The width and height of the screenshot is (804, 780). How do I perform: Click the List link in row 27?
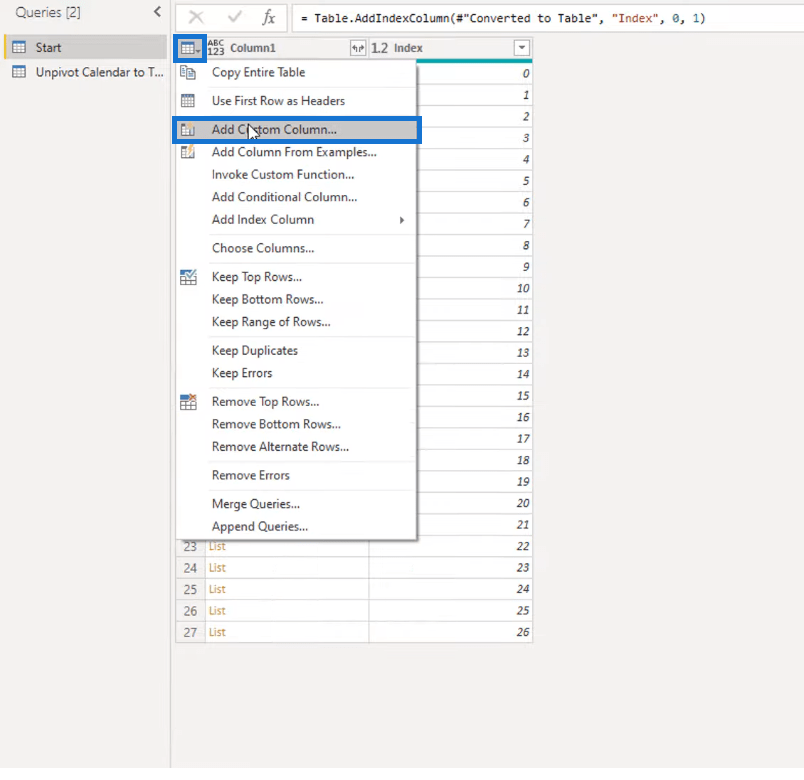(x=217, y=633)
